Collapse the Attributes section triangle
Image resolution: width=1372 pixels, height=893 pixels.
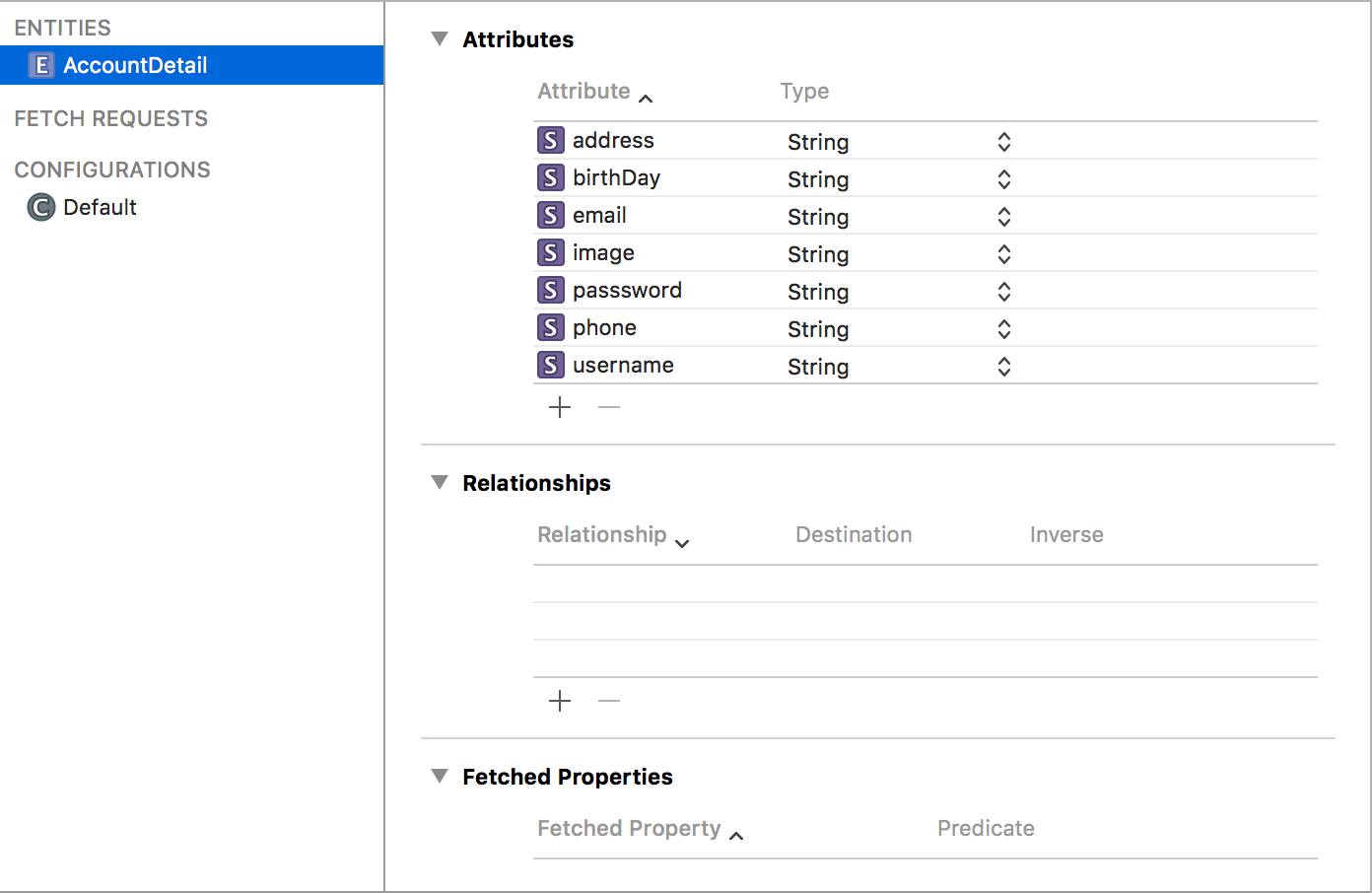(440, 39)
